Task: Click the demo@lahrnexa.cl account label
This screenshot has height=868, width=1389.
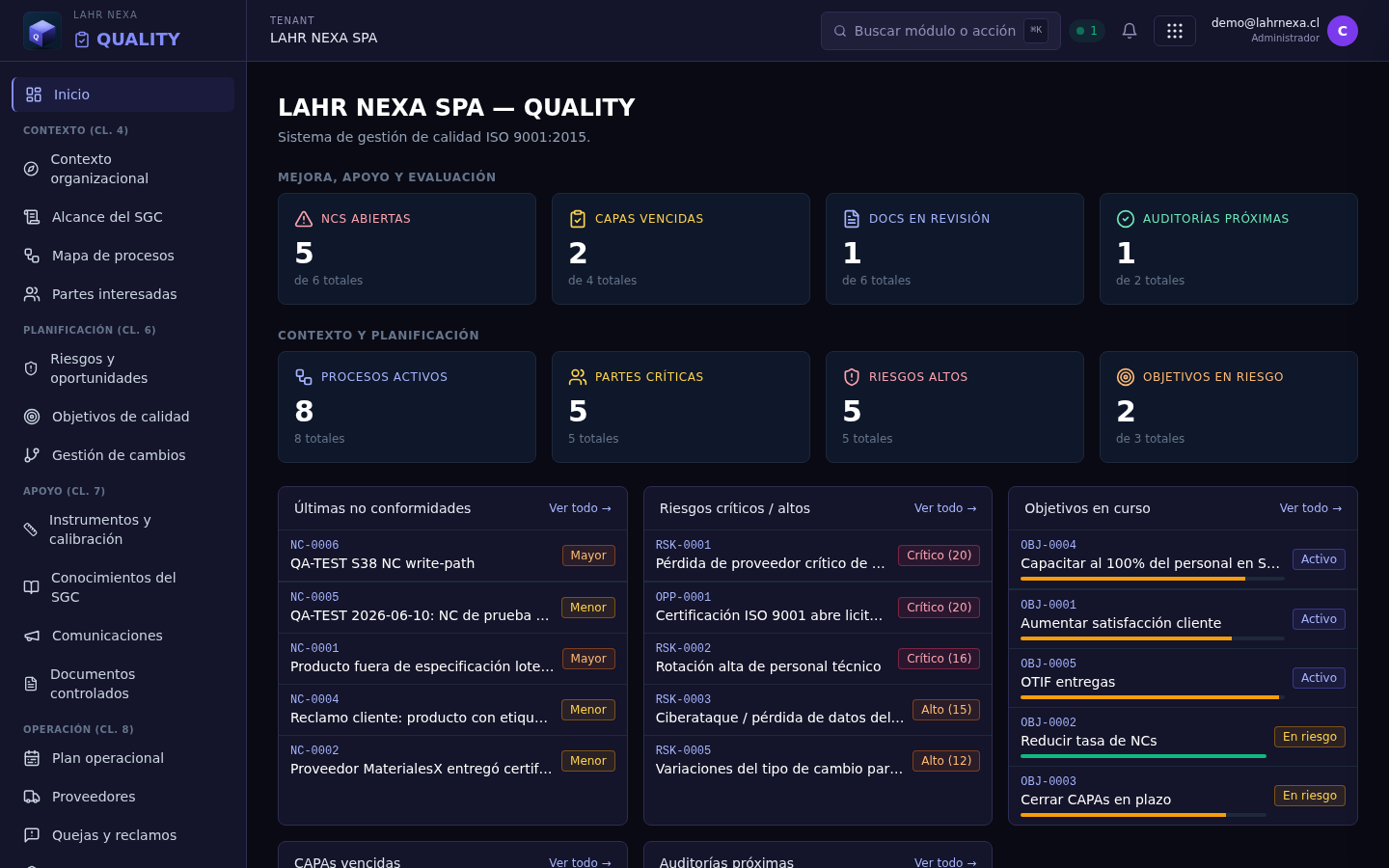Action: 1266,23
